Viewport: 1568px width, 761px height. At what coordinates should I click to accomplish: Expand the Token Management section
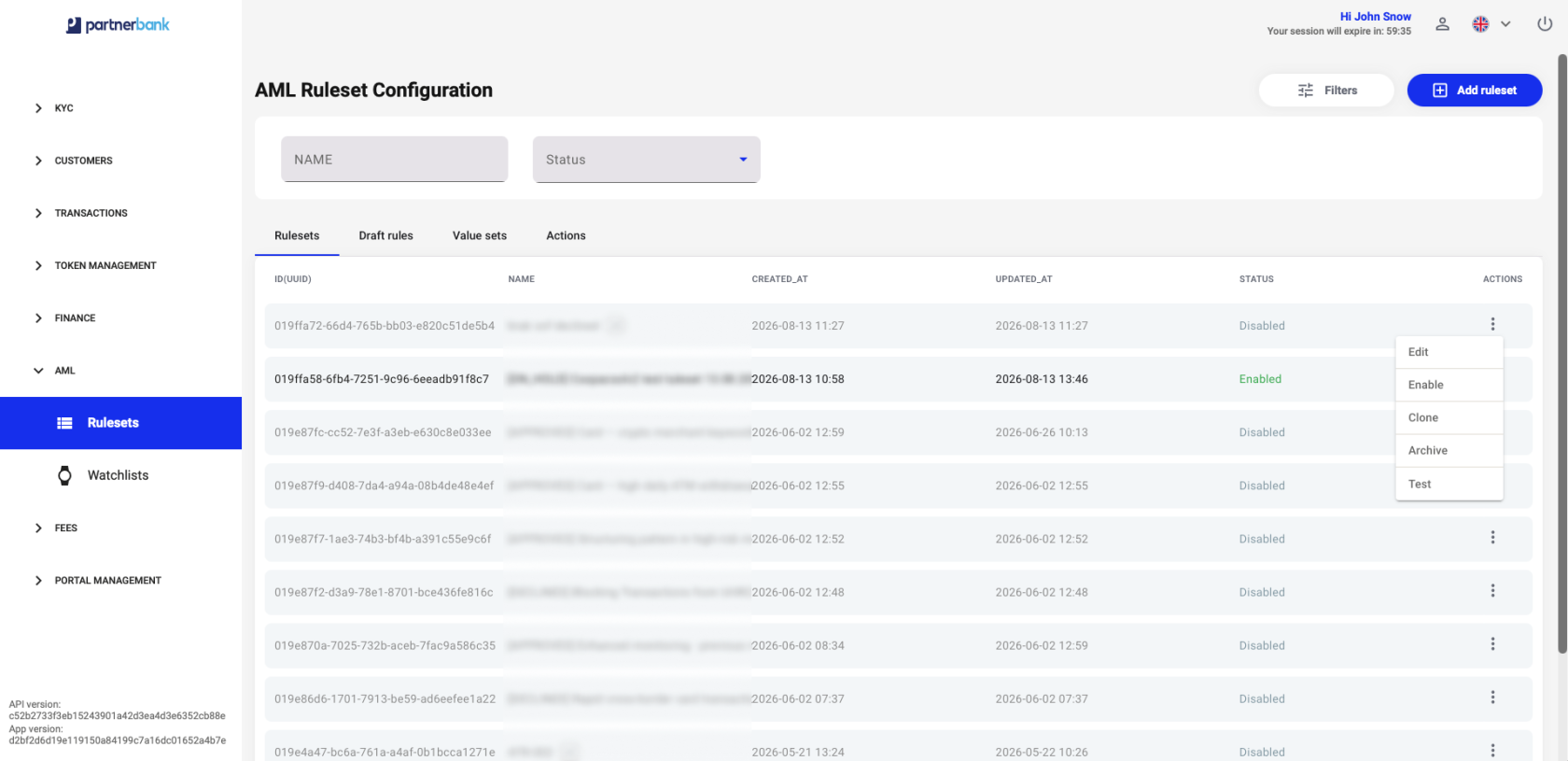click(38, 265)
